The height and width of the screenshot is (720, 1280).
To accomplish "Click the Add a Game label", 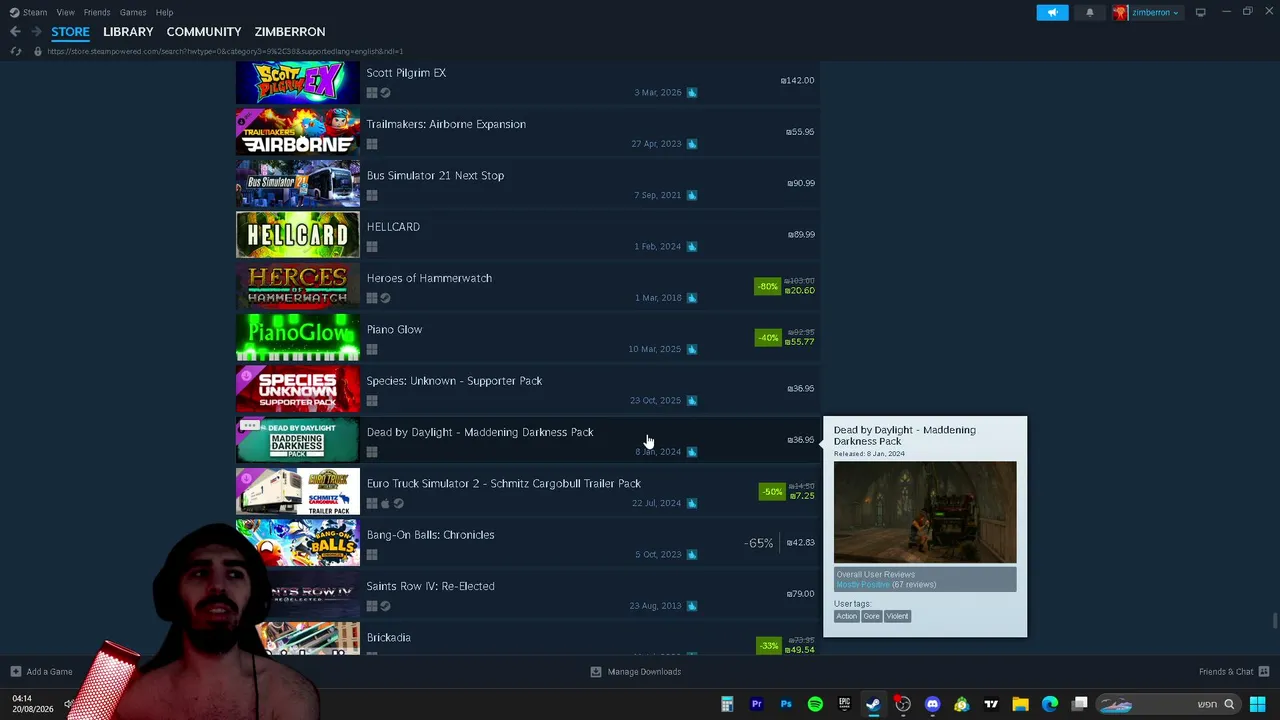I will (49, 672).
